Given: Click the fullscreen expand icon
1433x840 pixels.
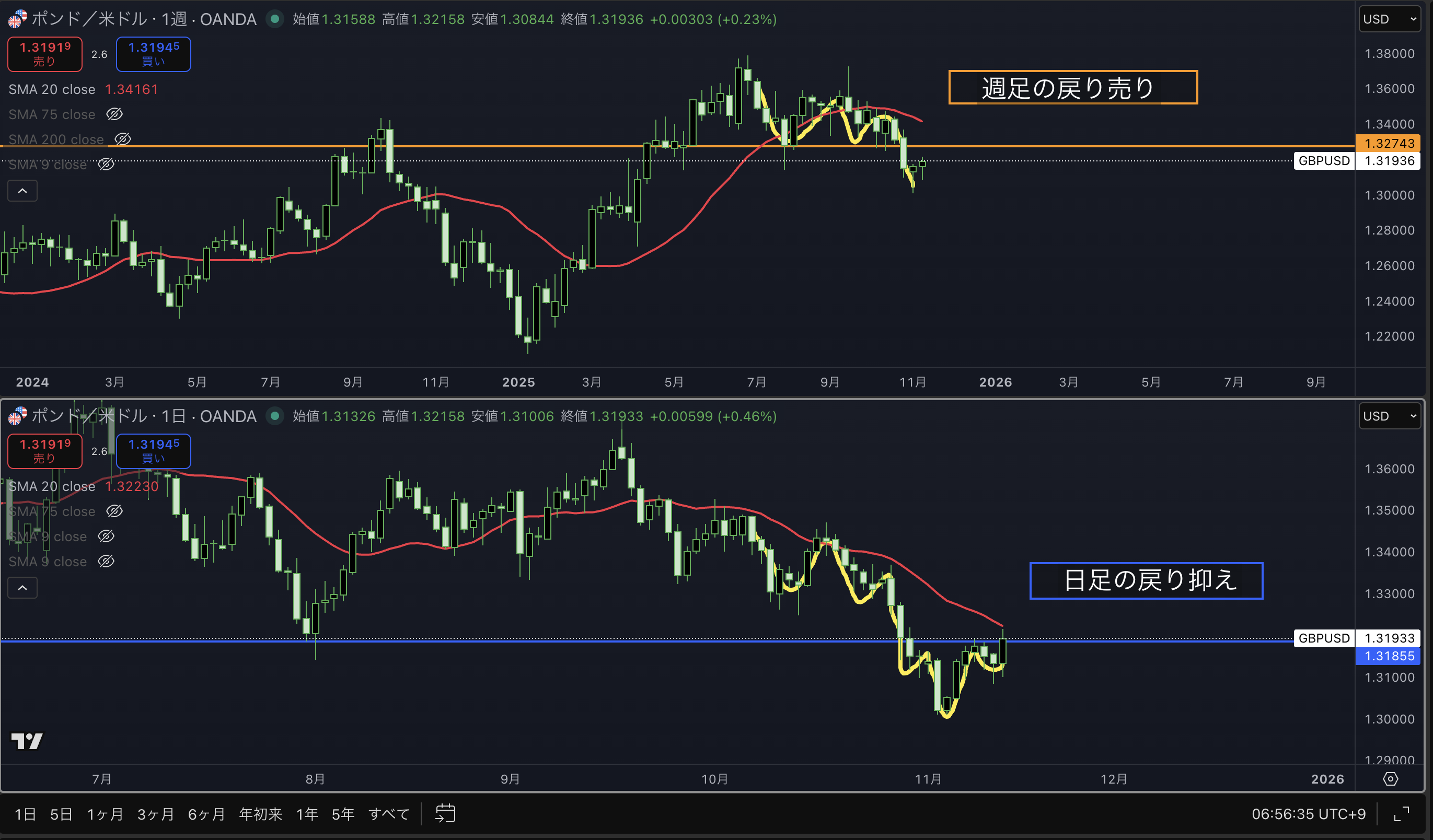Looking at the screenshot, I should (x=1402, y=814).
